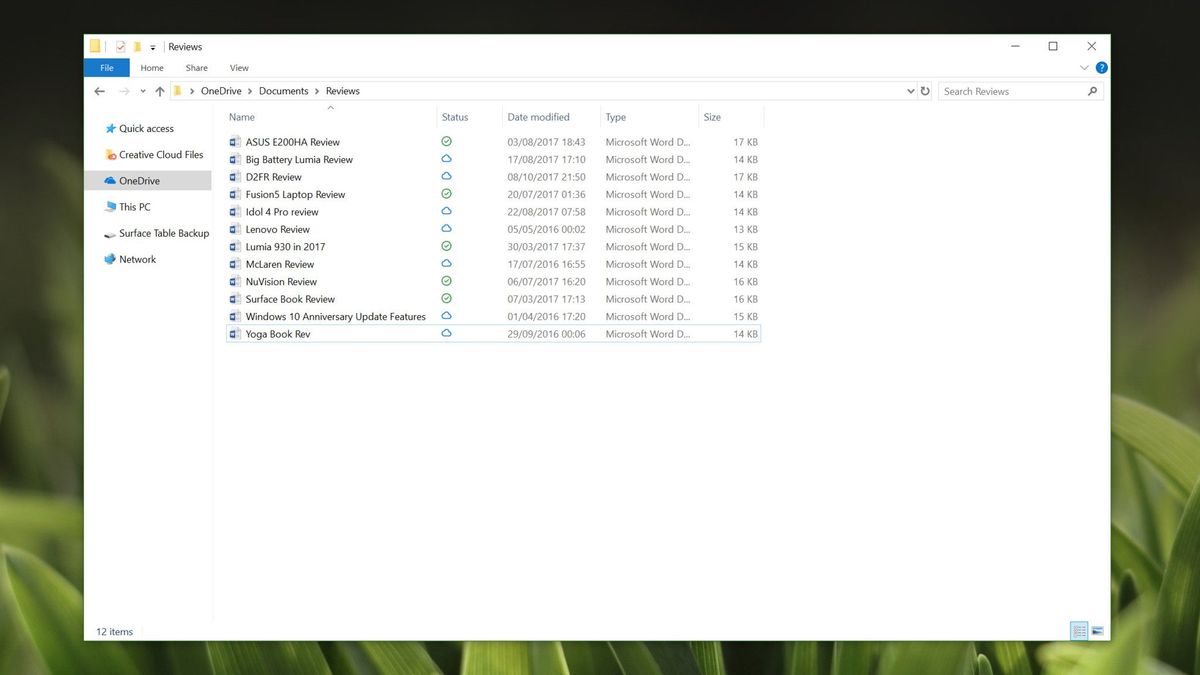This screenshot has width=1200, height=675.
Task: Open Properties from the Quick Access Toolbar
Action: (x=119, y=46)
